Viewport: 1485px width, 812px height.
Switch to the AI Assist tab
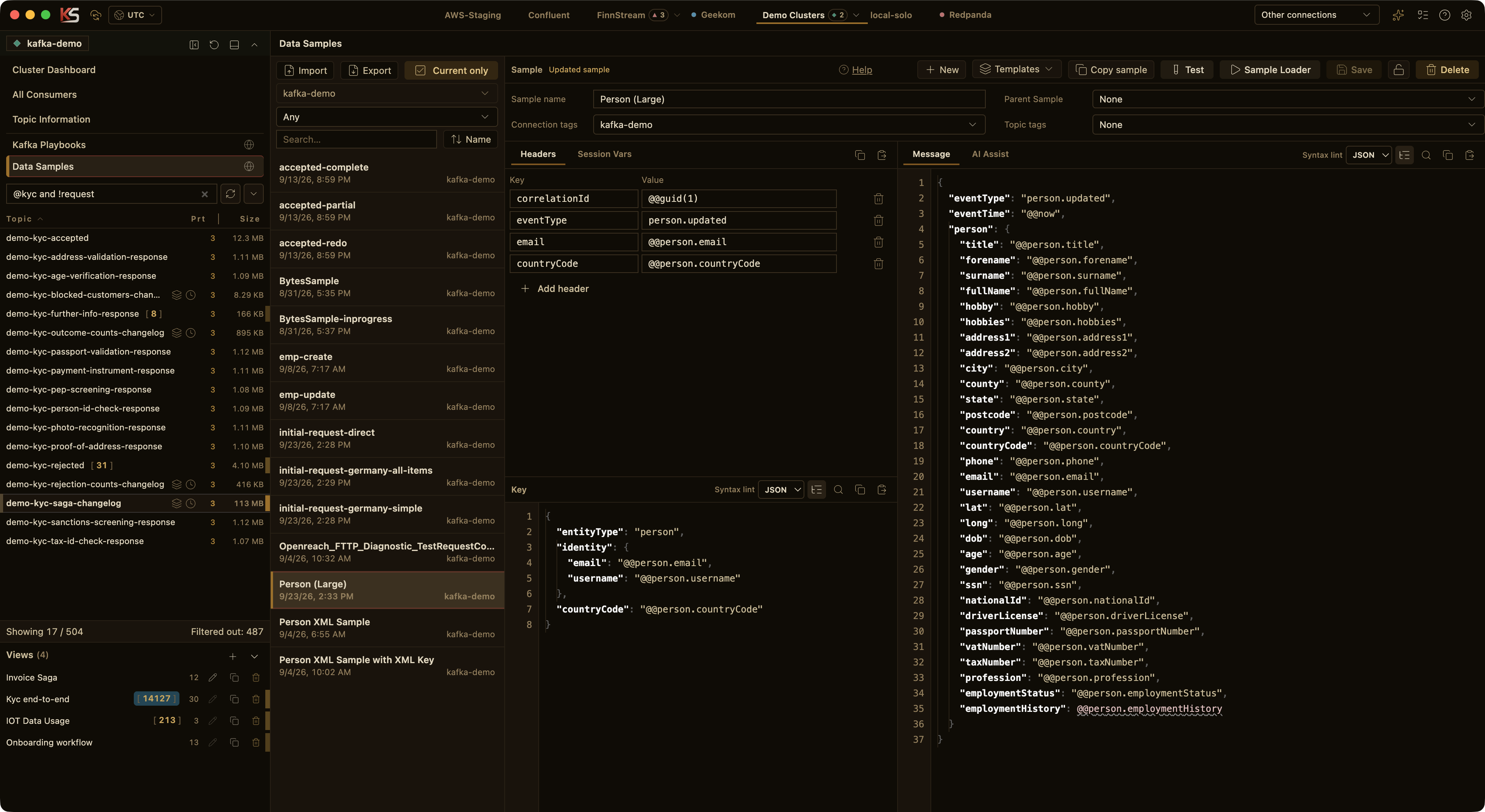click(x=990, y=154)
